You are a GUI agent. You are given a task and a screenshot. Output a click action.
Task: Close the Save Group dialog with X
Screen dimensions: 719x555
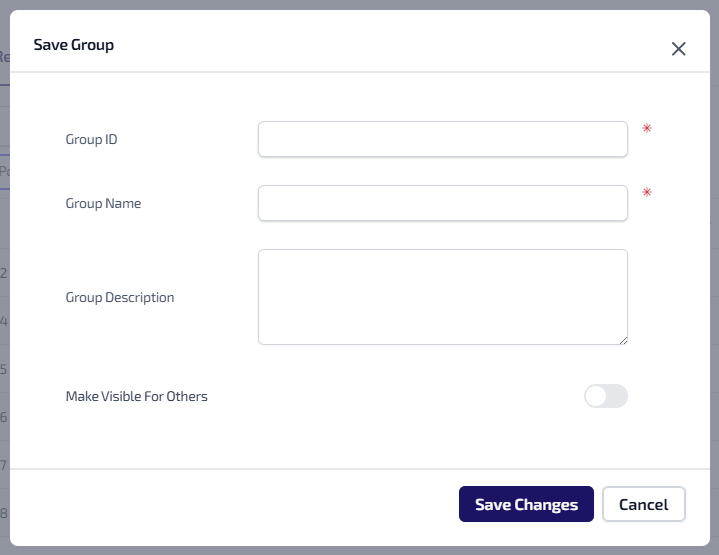(x=678, y=49)
